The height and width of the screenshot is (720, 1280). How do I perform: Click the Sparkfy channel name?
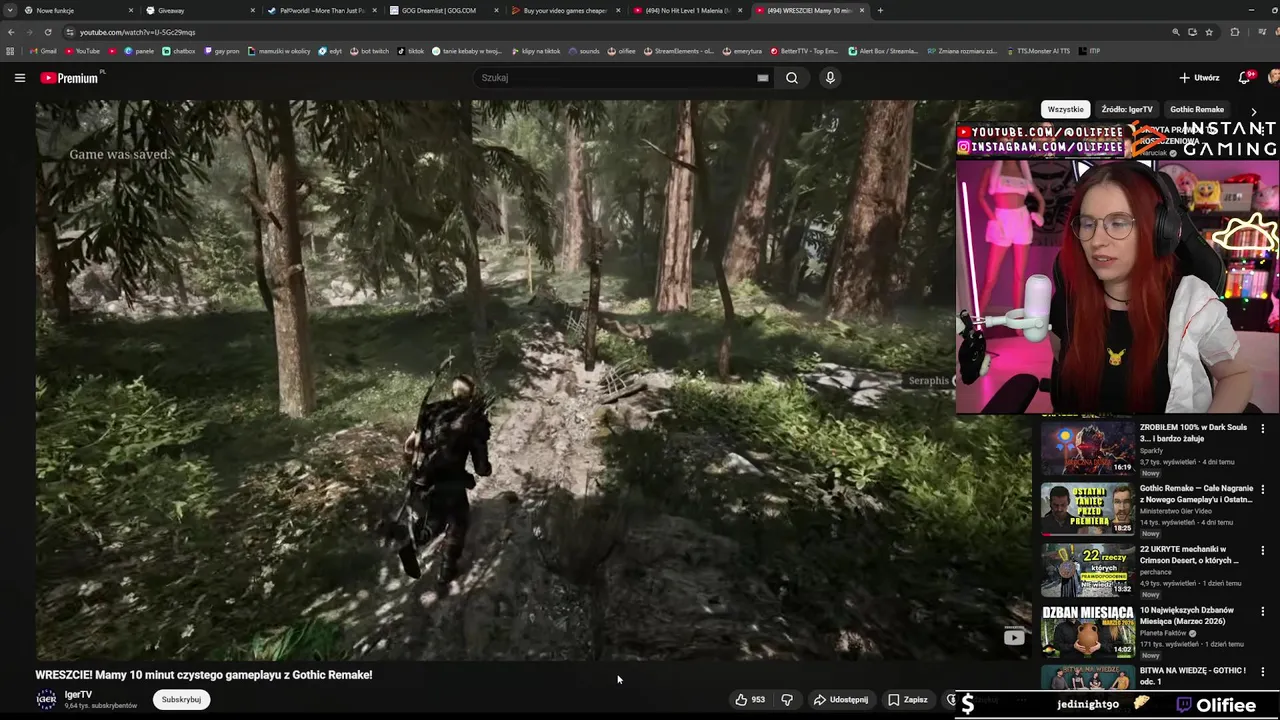pyautogui.click(x=1151, y=451)
